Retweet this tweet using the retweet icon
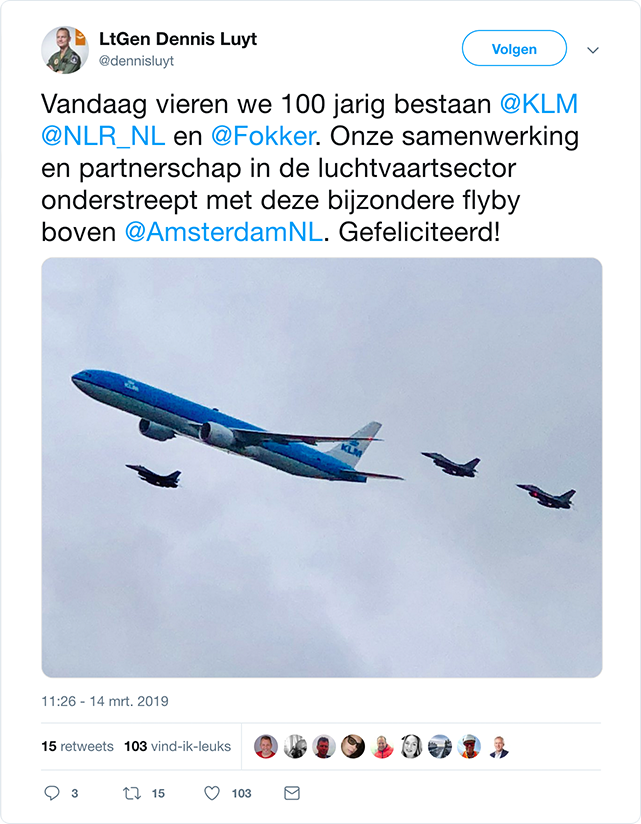 [129, 793]
